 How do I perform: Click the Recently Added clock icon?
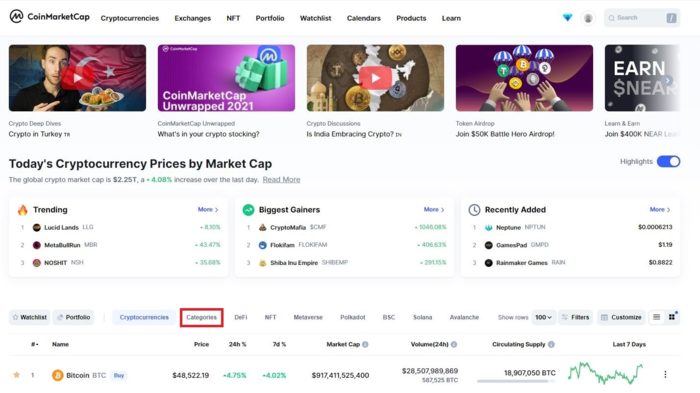pyautogui.click(x=474, y=209)
